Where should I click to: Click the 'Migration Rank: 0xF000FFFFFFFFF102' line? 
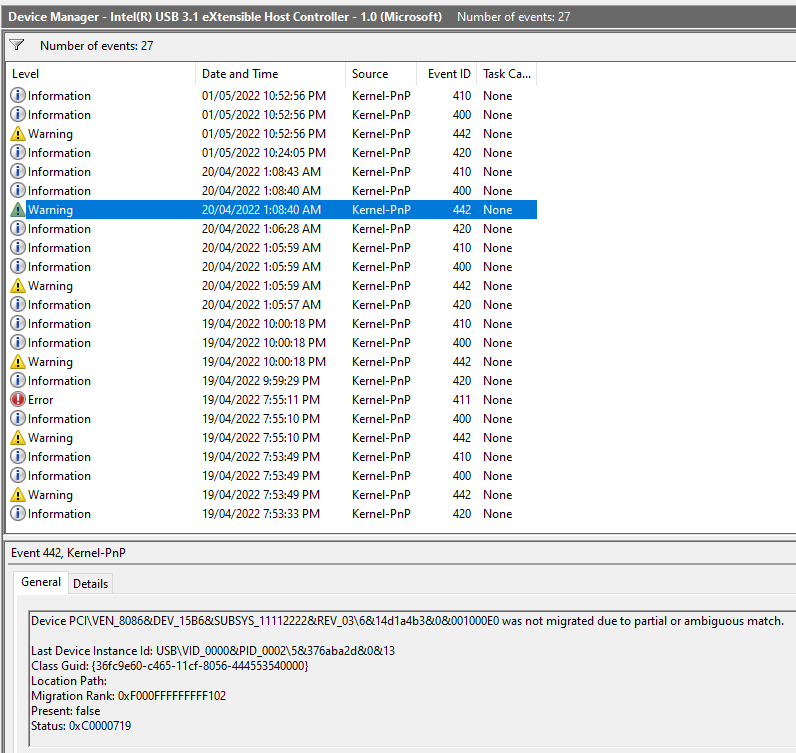pos(128,696)
